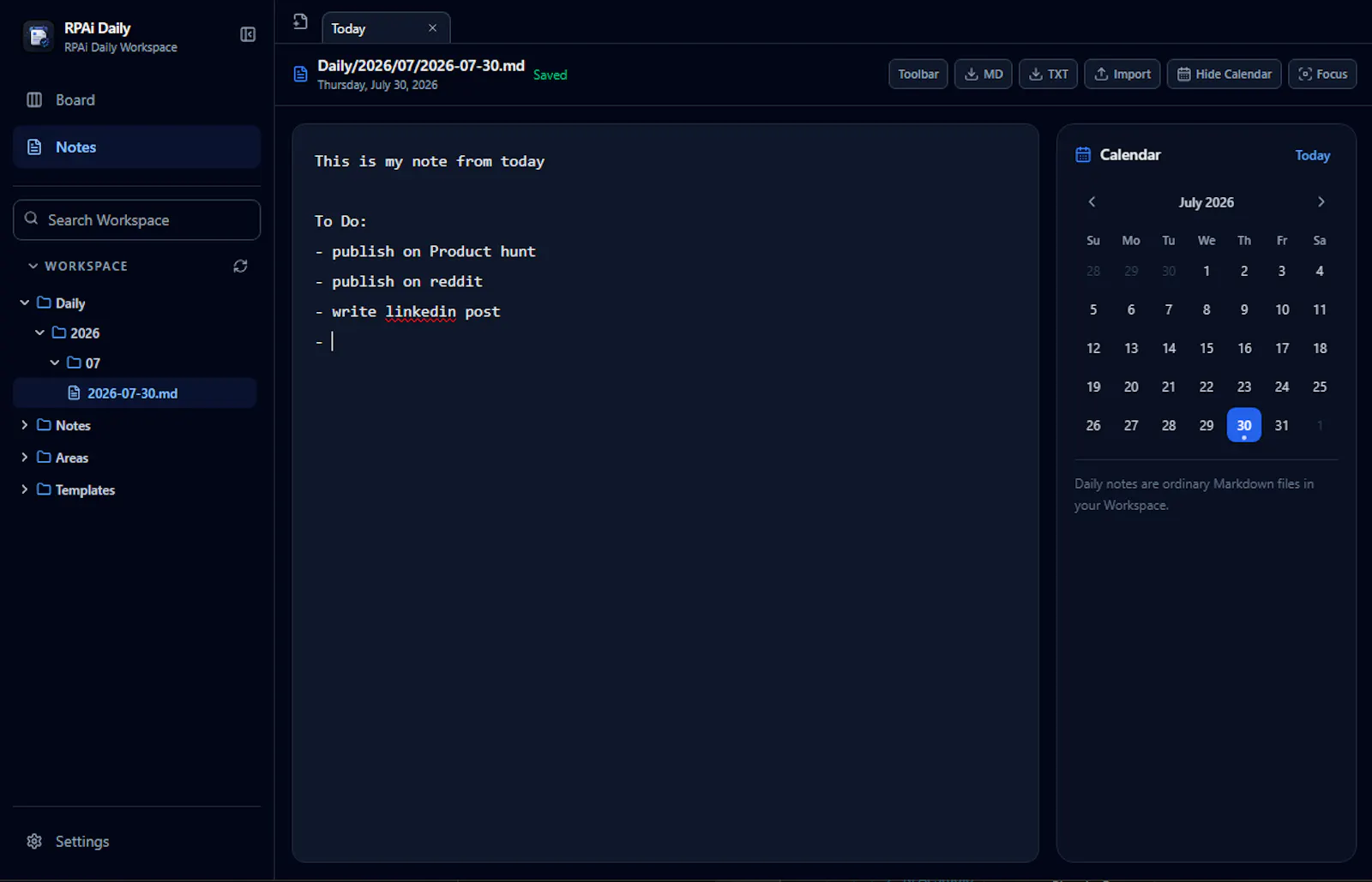The width and height of the screenshot is (1372, 882).
Task: Expand the Templates folder
Action: [24, 489]
